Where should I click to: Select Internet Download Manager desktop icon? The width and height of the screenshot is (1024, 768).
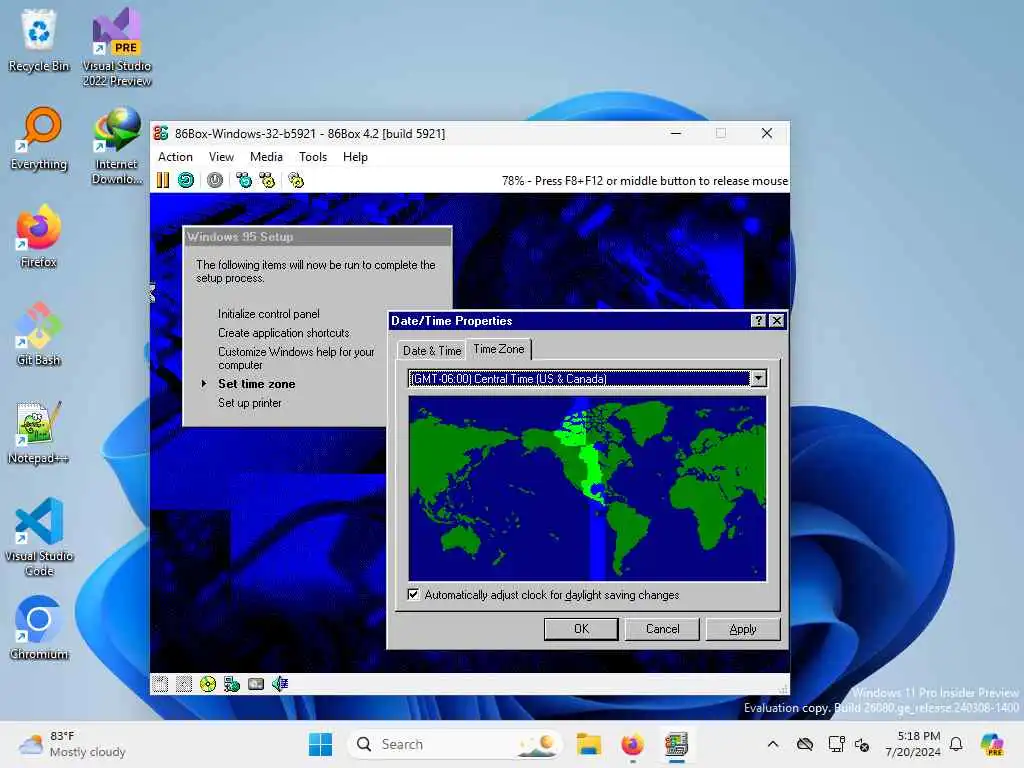coord(117,146)
